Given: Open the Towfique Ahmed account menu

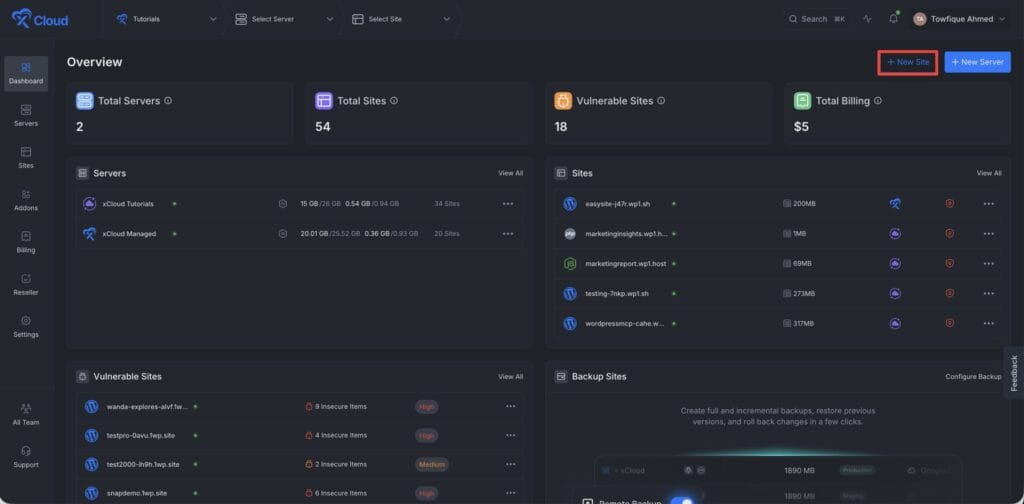Looking at the screenshot, I should pyautogui.click(x=959, y=19).
